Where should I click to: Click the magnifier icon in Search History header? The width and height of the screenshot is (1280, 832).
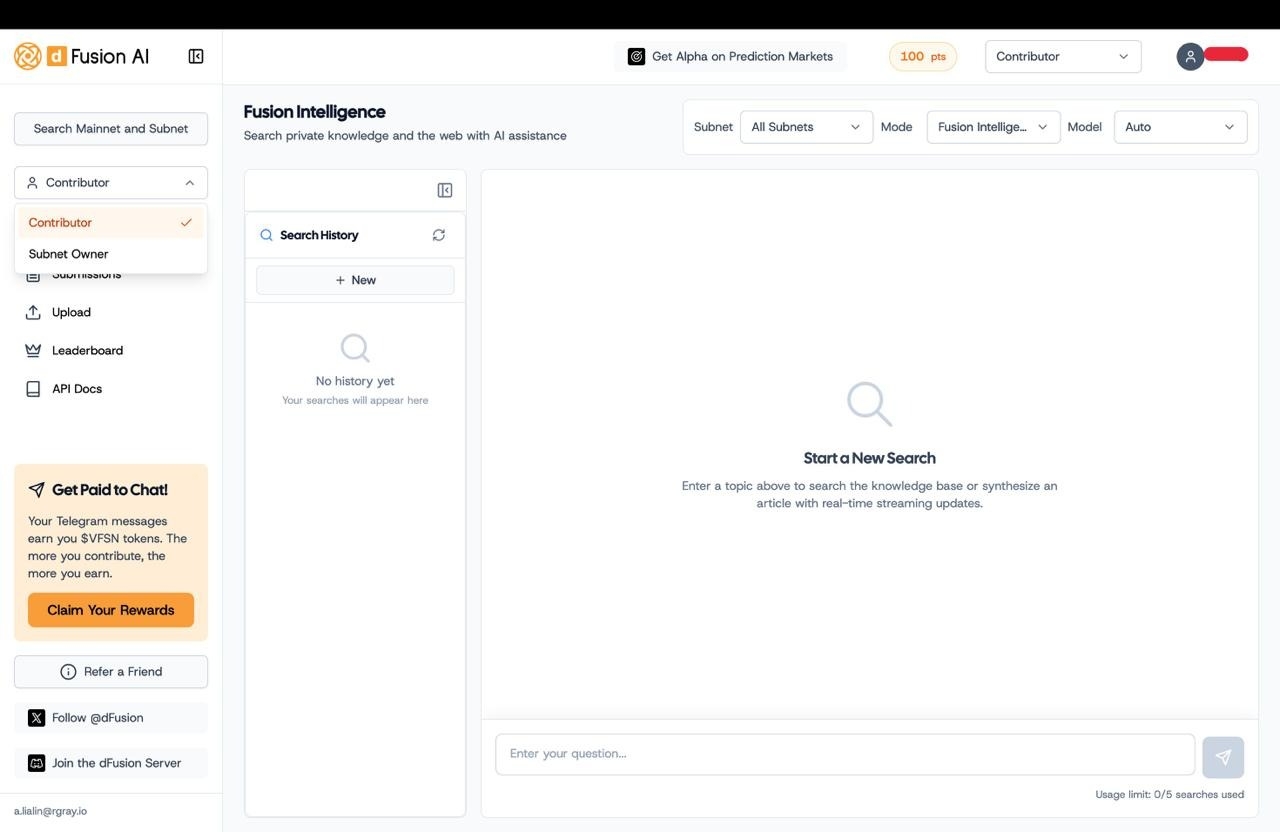266,235
